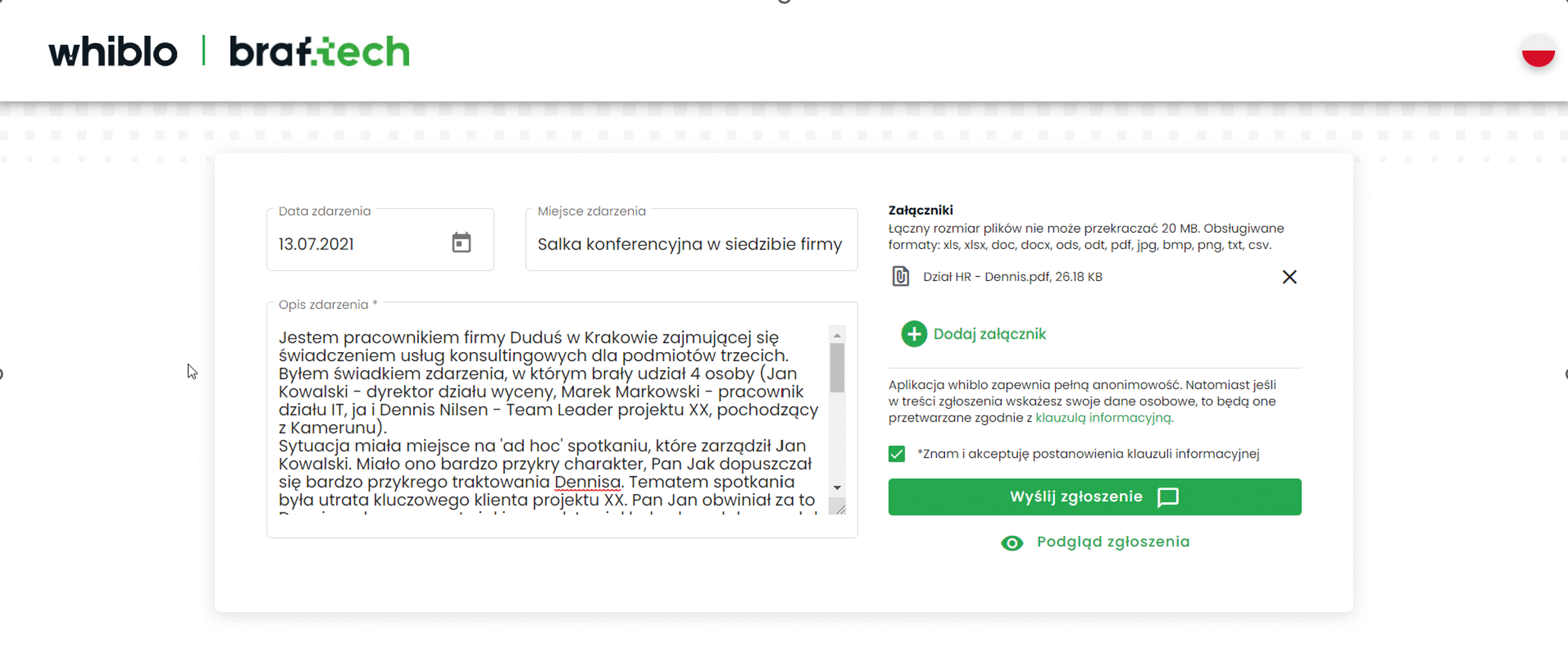The width and height of the screenshot is (1568, 661).
Task: Click the Data zdarzenia date field
Action: (380, 240)
